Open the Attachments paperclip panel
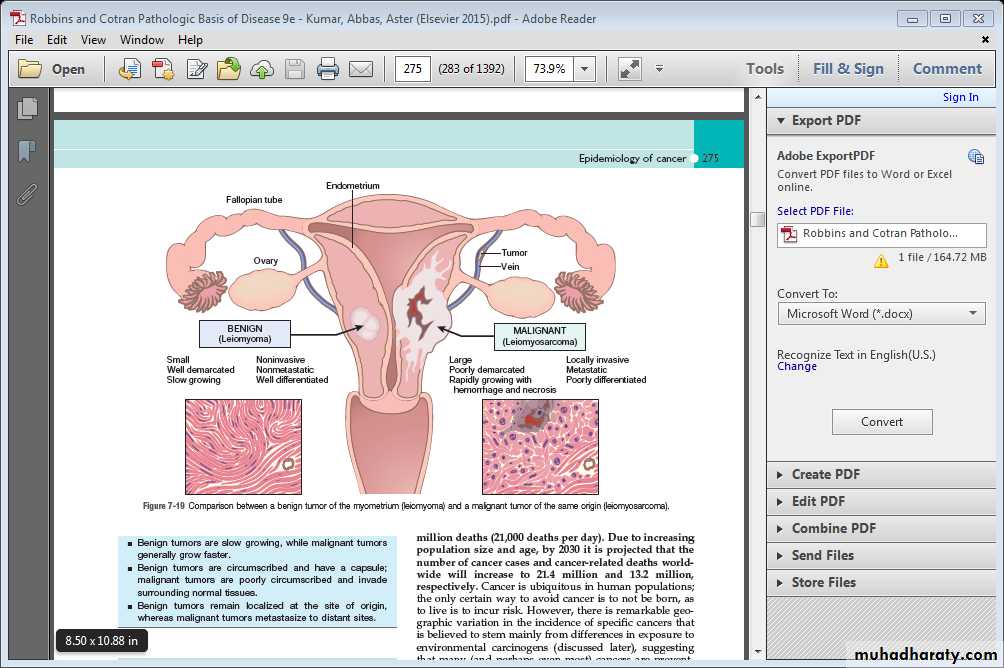 point(27,193)
